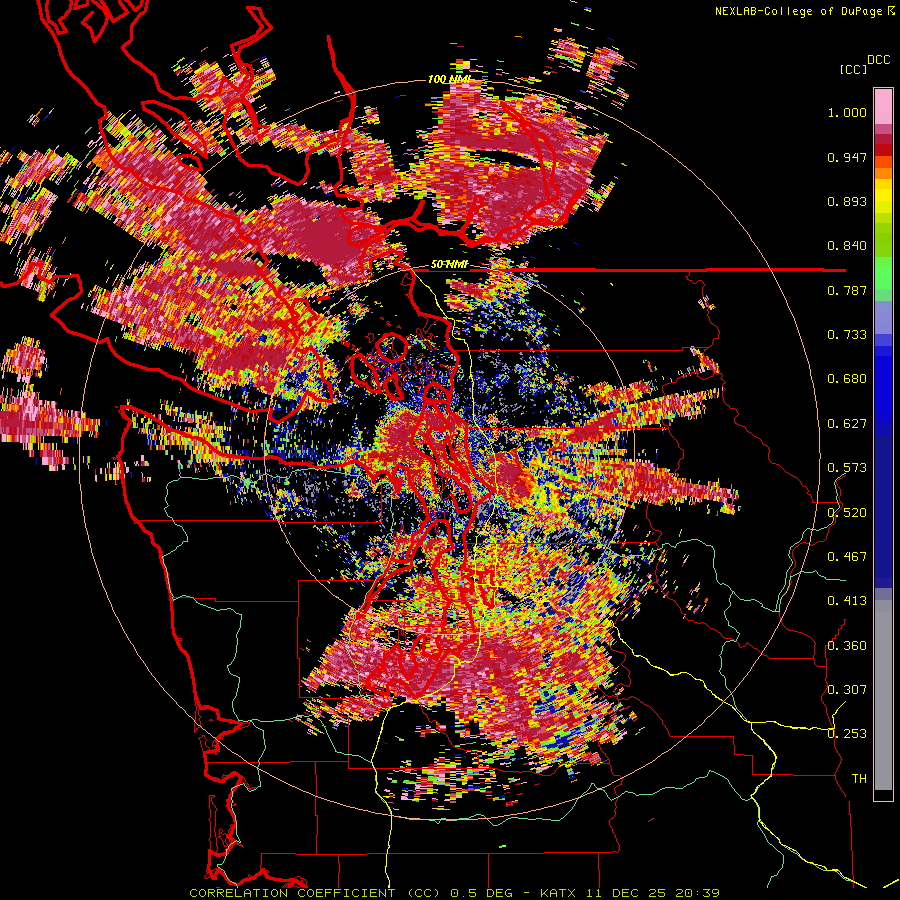This screenshot has height=900, width=900.
Task: Click the 50 NMI range ring label
Action: 449,265
